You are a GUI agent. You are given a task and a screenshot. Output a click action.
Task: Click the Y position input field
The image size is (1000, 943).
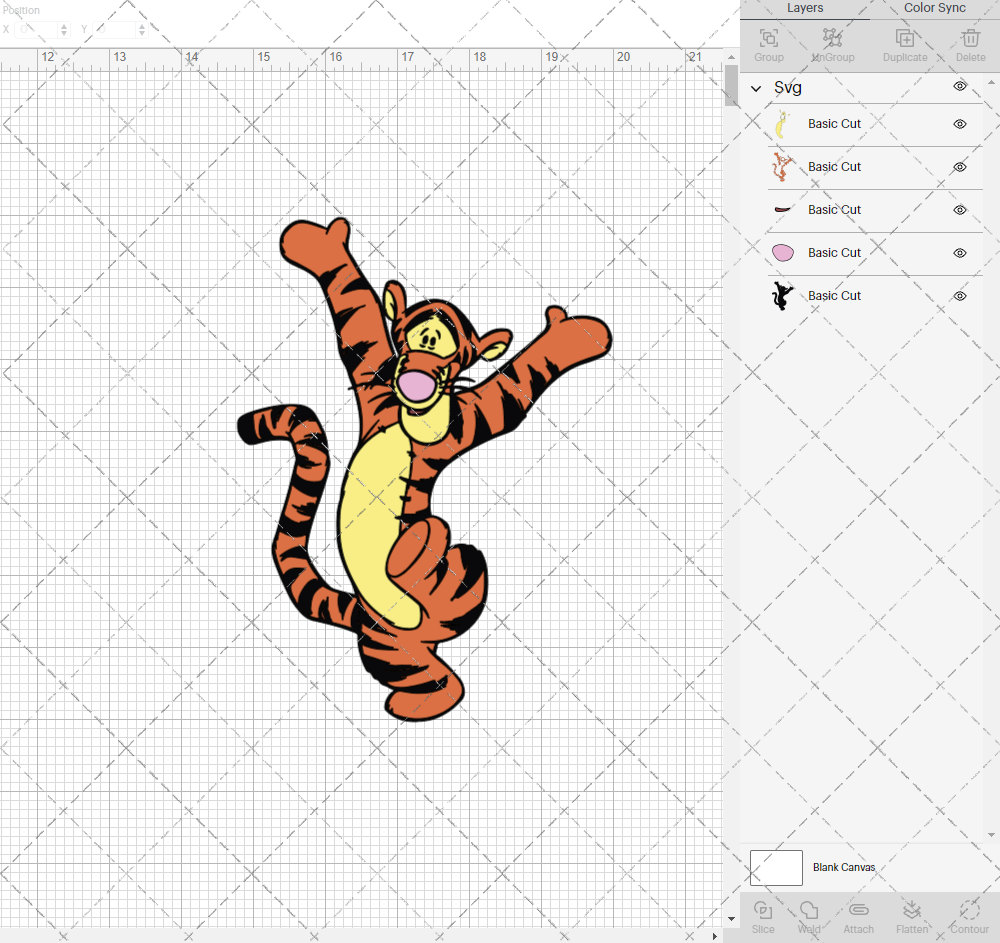pyautogui.click(x=115, y=29)
